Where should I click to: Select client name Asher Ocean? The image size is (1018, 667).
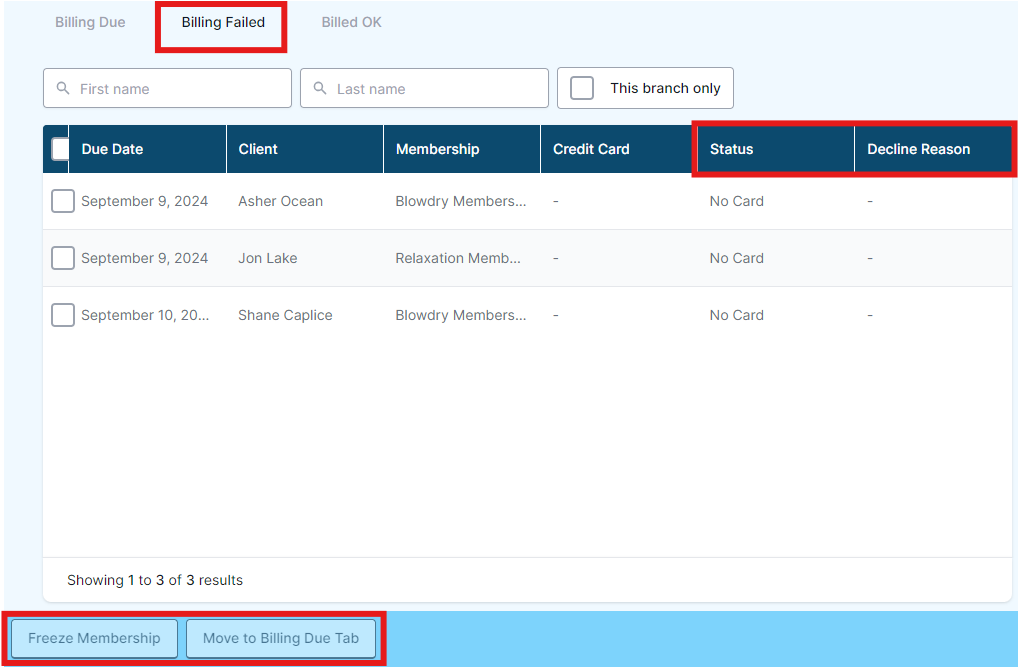280,201
